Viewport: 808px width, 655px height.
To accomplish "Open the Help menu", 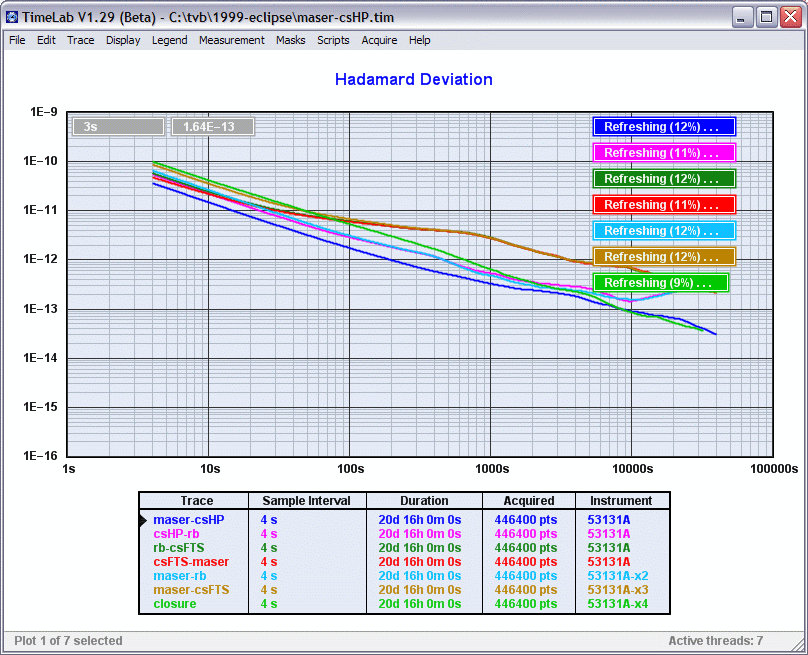I will 419,40.
